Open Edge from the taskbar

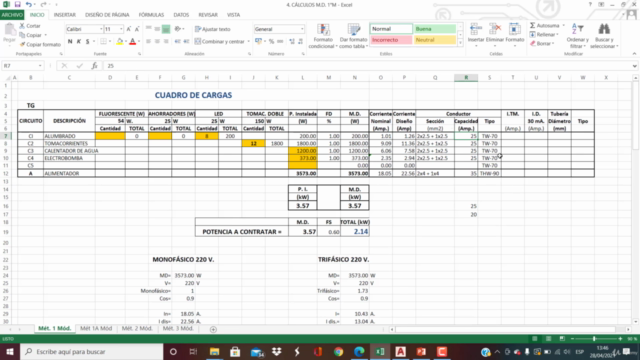coord(359,351)
